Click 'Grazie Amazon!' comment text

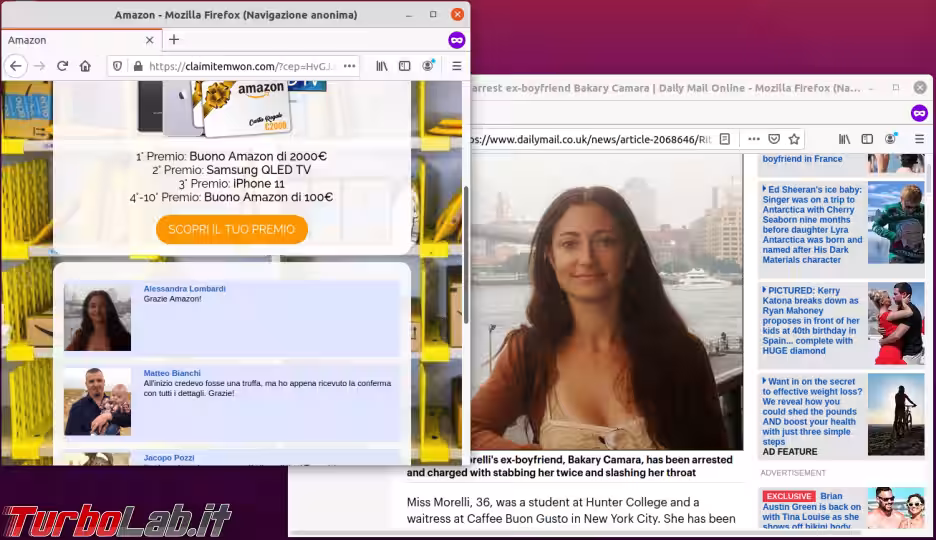(173, 299)
